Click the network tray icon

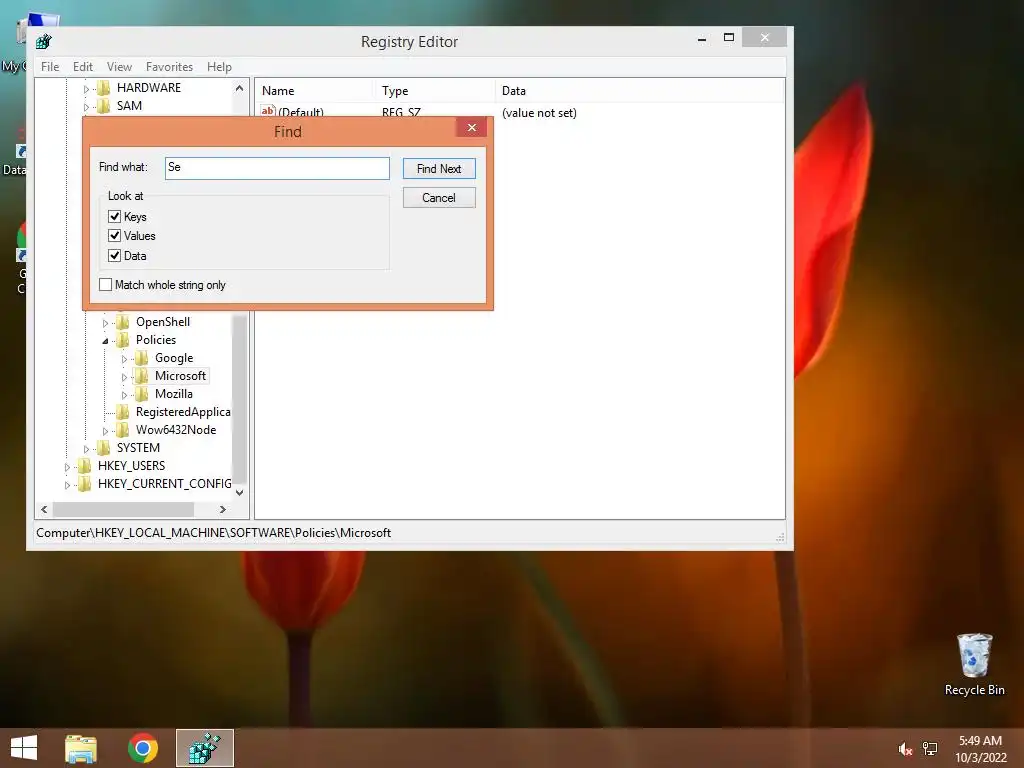pyautogui.click(x=930, y=749)
